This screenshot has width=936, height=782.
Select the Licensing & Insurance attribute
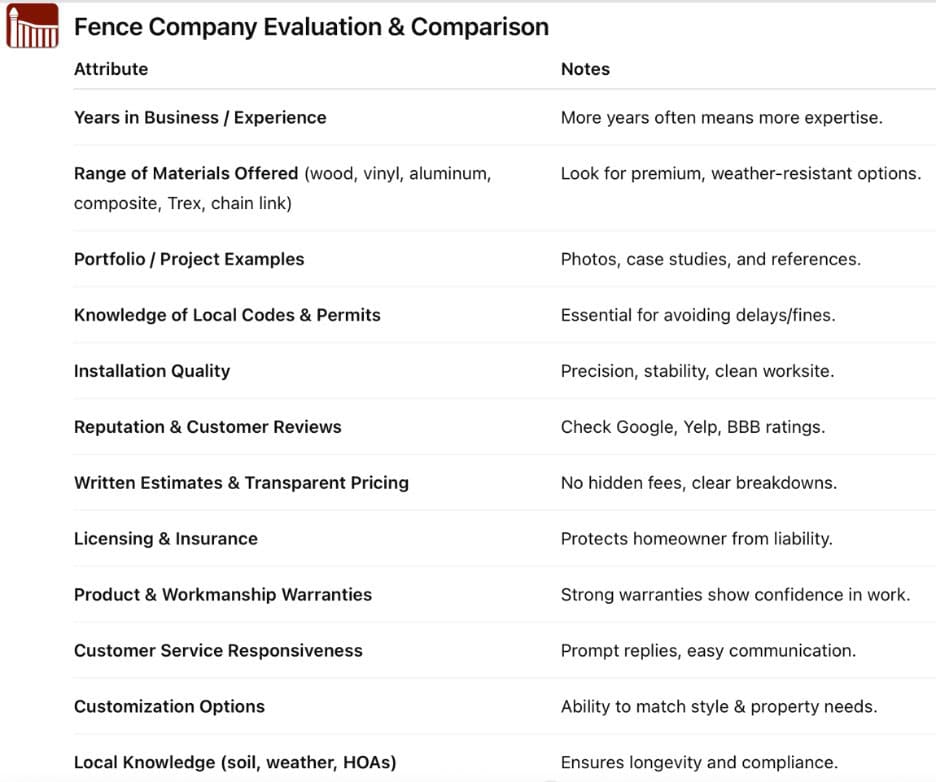pyautogui.click(x=166, y=539)
